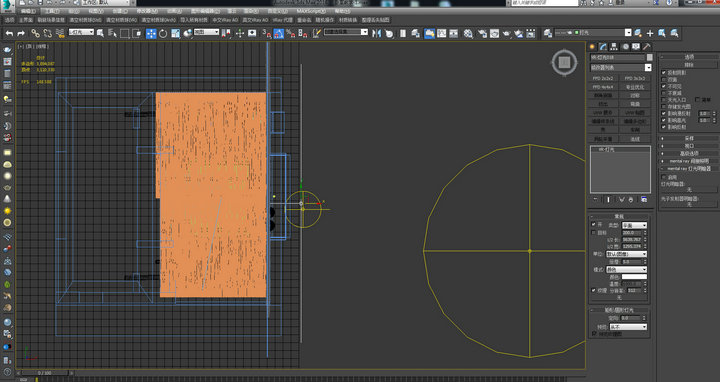Click Add Selection to Current Layer plus icon
The width and height of the screenshot is (720, 382).
coord(650,33)
